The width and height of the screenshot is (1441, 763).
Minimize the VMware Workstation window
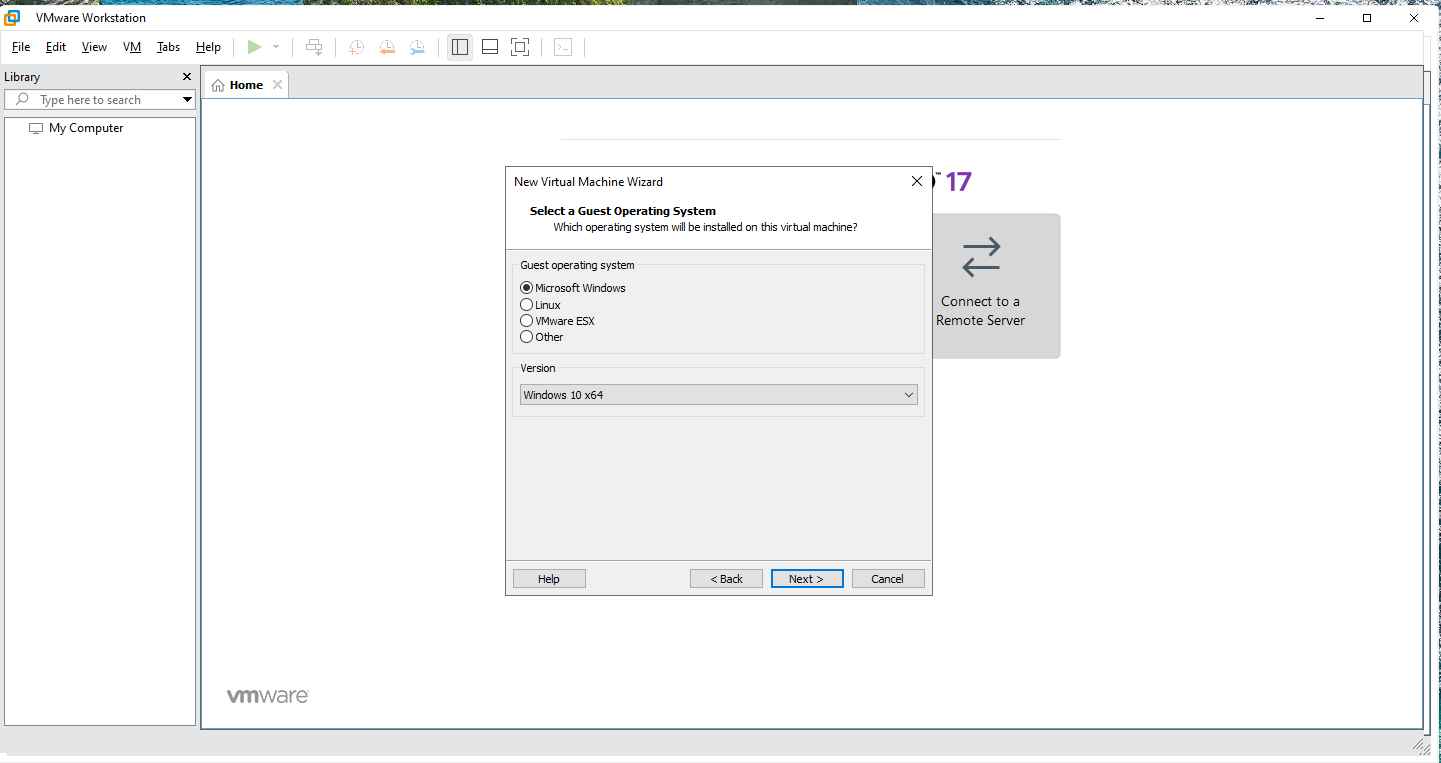(1321, 18)
